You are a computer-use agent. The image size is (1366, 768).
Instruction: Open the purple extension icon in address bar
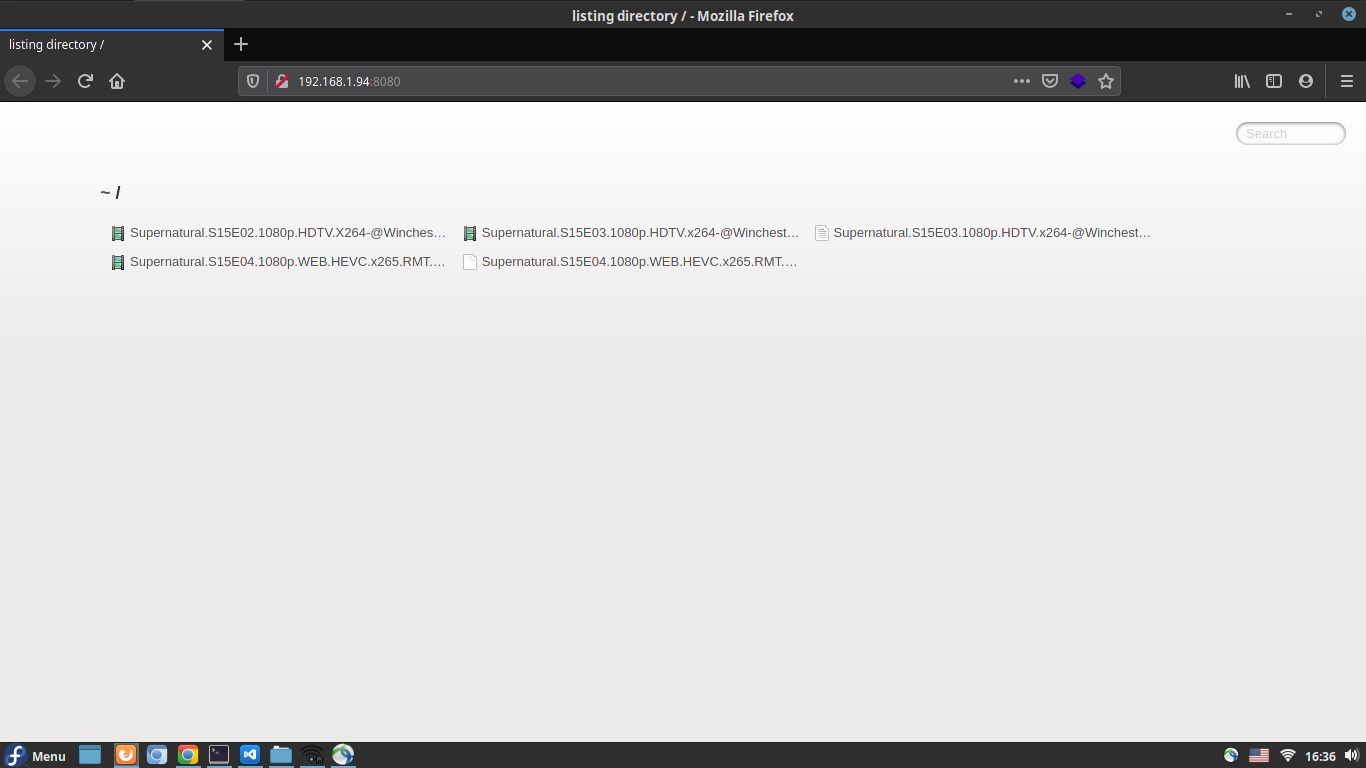click(1078, 81)
